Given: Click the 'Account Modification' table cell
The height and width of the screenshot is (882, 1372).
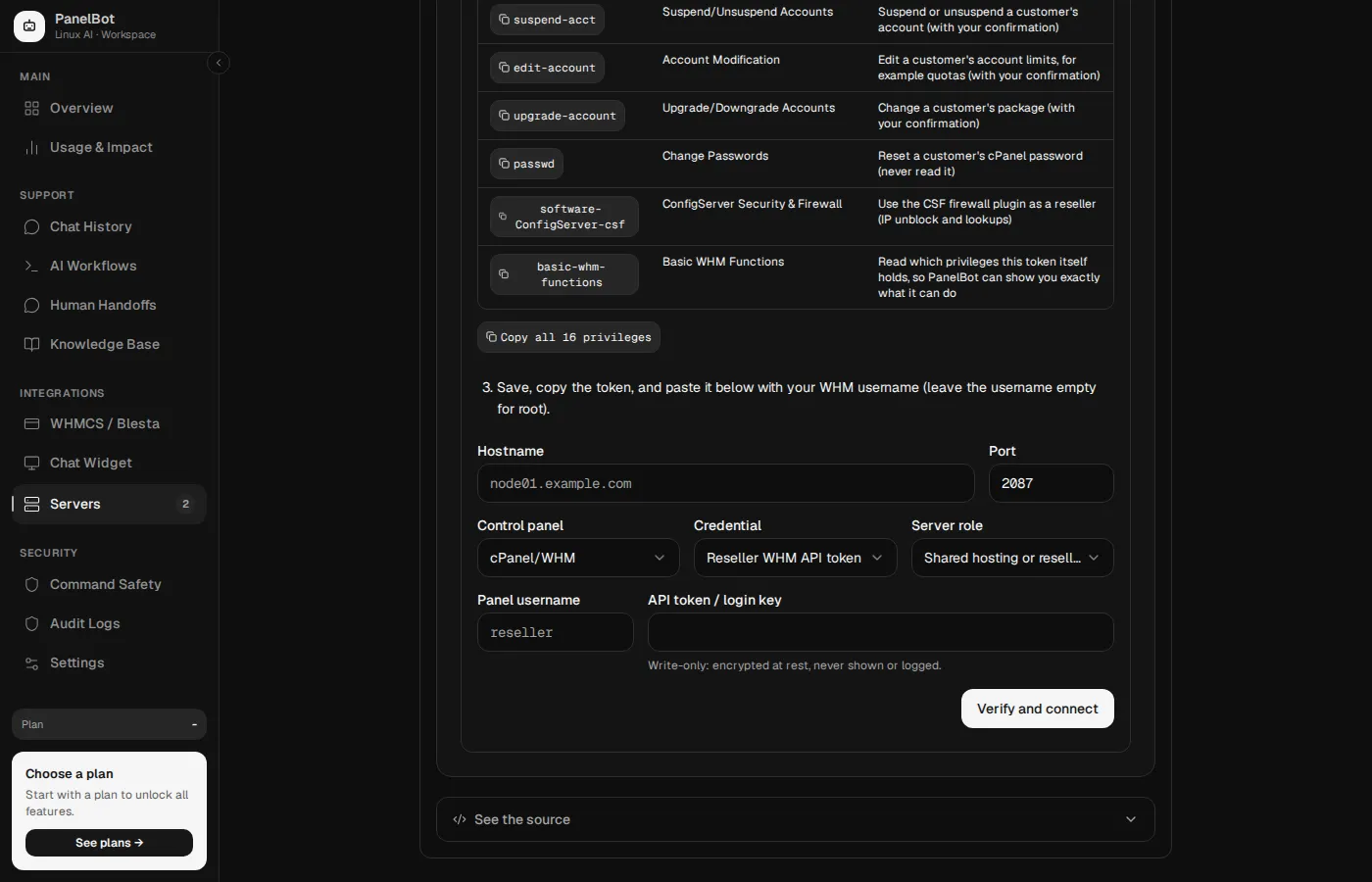Looking at the screenshot, I should tap(721, 60).
